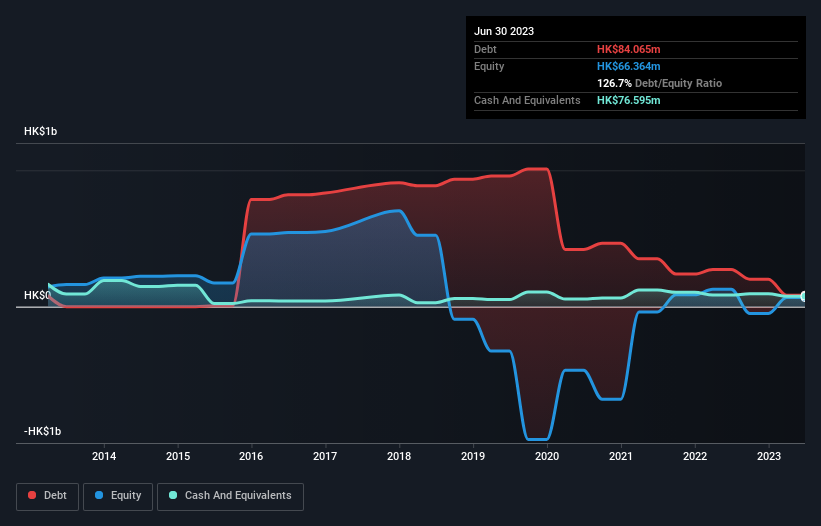Image resolution: width=821 pixels, height=526 pixels.
Task: Click Cash And Equivalents label in tooltip
Action: pos(527,100)
